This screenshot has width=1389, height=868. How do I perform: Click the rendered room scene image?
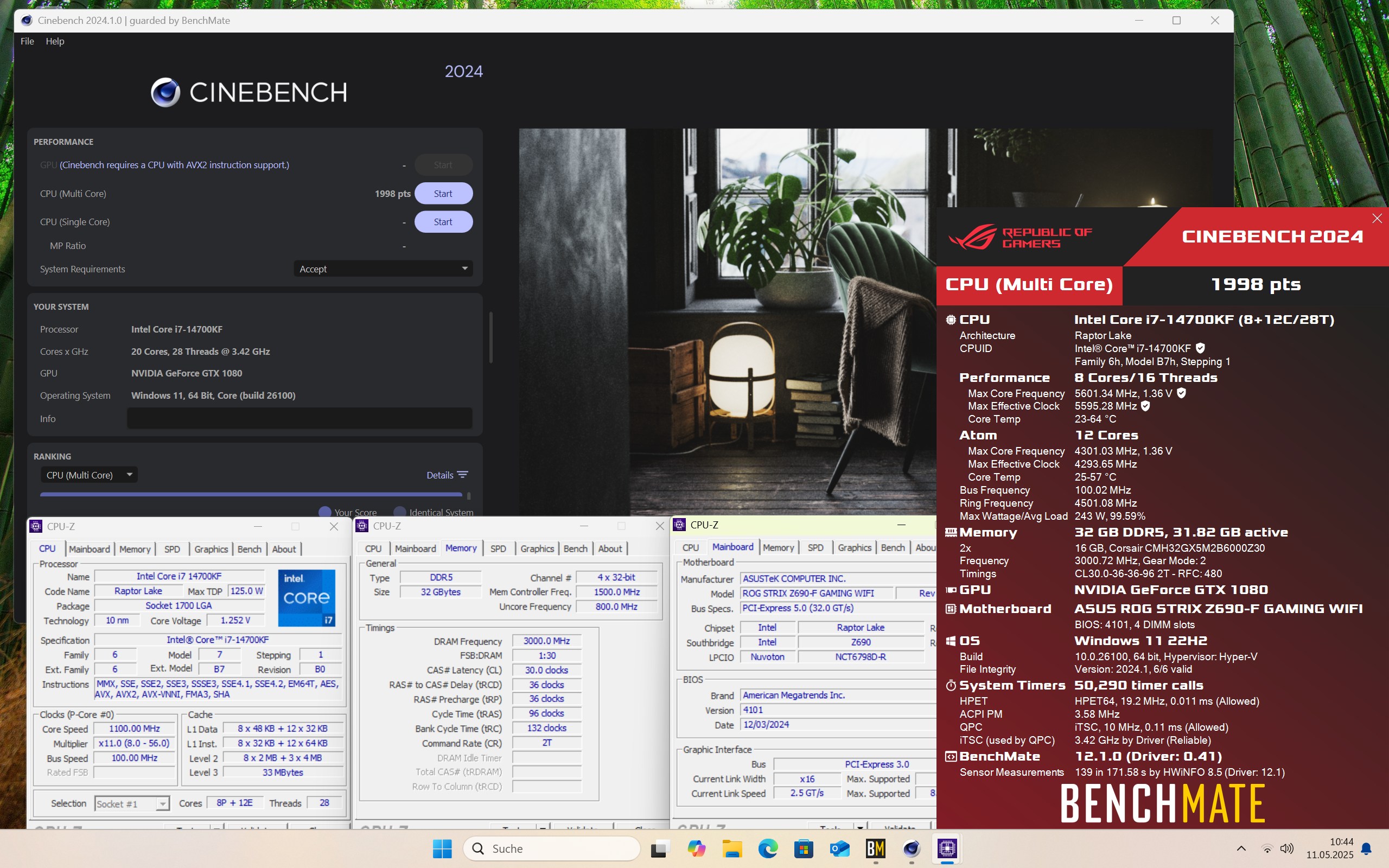pyautogui.click(x=728, y=322)
